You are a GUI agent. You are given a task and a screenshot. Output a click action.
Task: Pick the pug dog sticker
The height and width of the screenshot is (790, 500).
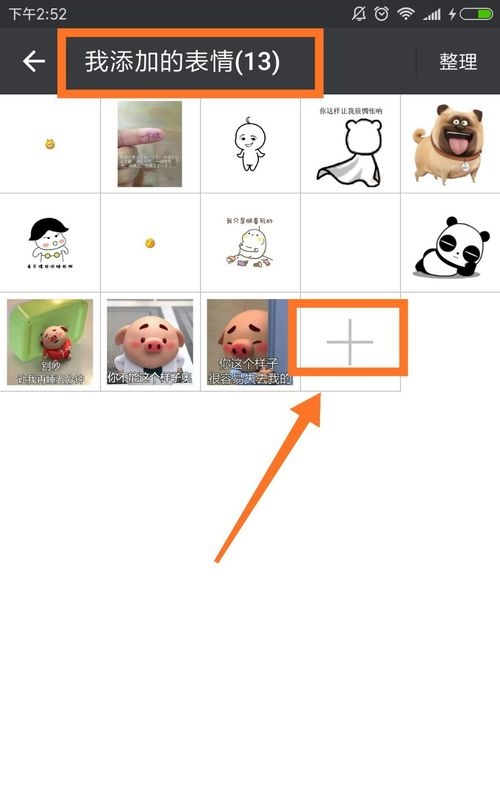450,144
